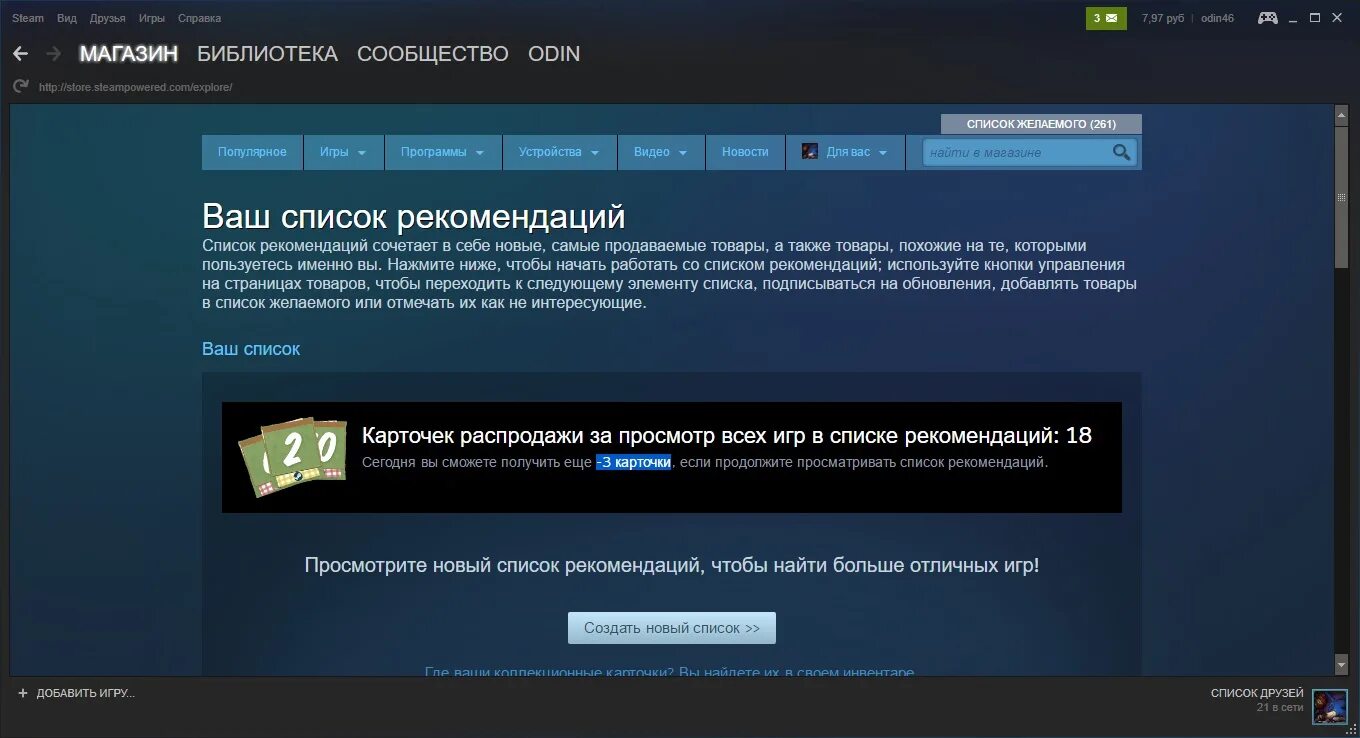Click the ДОБАВИТЬ ИГРУ... label
Screen dimensions: 1360x738
pyautogui.click(x=86, y=693)
